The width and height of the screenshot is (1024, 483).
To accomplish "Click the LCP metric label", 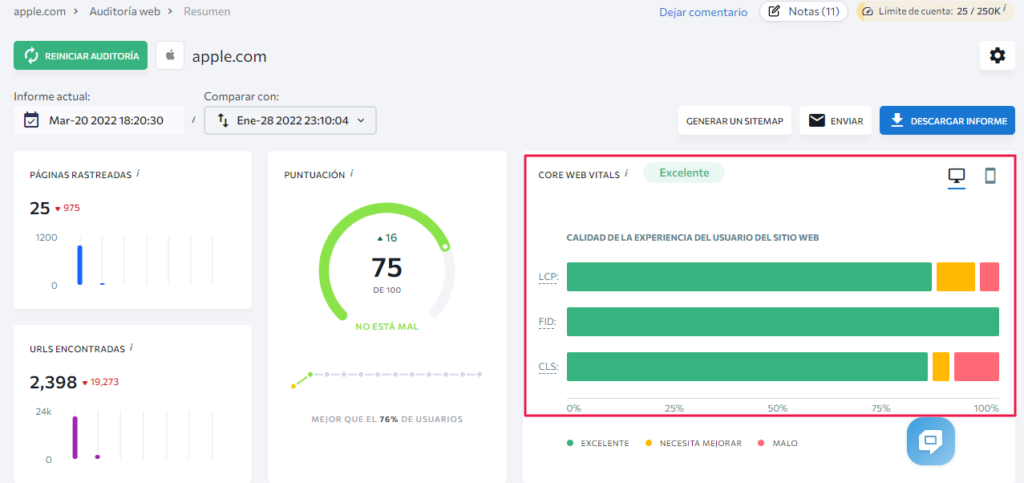I will click(x=548, y=277).
